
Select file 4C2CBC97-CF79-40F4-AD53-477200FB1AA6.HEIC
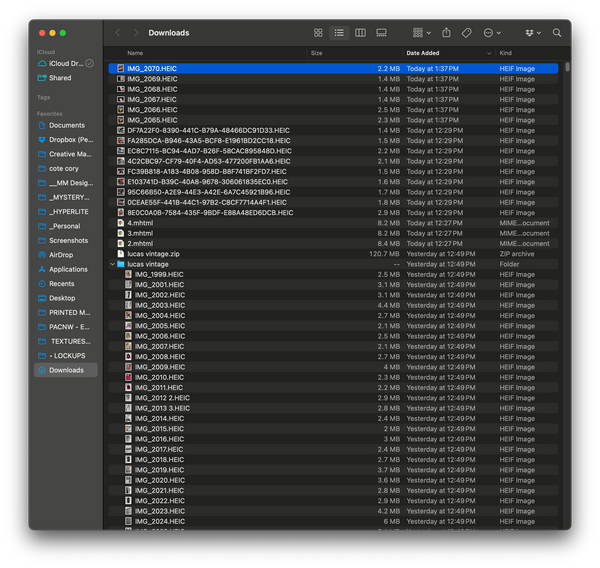pos(333,161)
